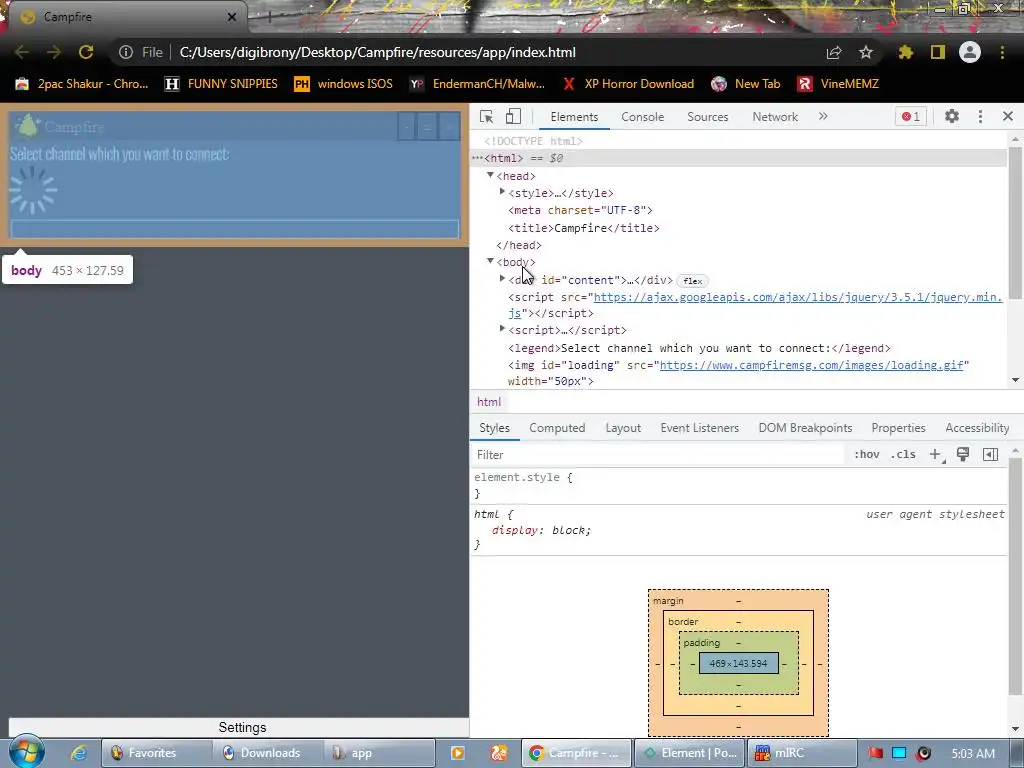Click the address bar URL
1024x768 pixels.
click(377, 52)
